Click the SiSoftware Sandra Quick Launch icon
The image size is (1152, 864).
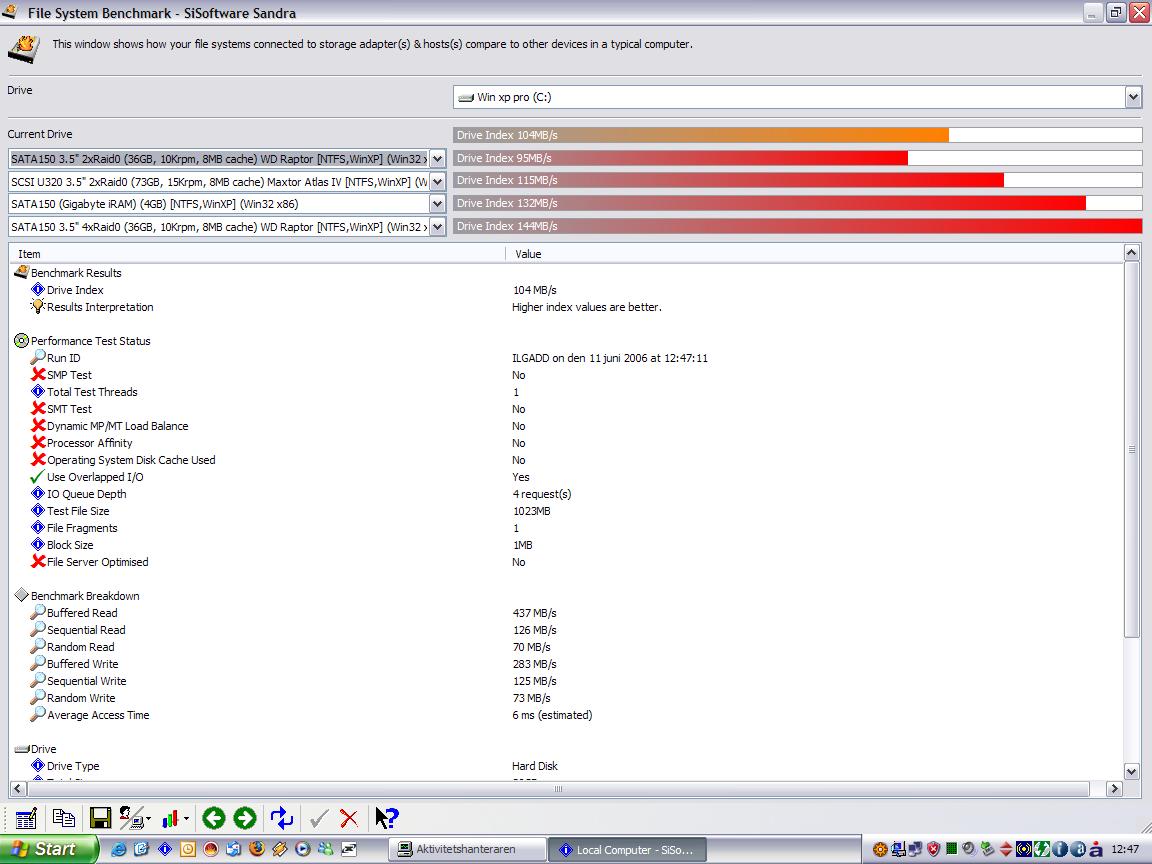(x=165, y=849)
